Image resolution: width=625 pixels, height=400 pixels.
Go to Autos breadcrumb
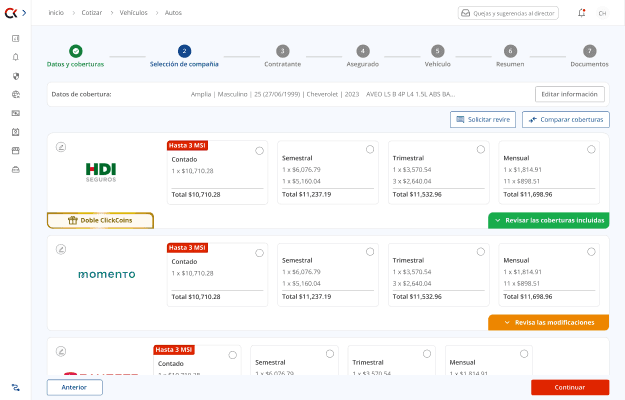point(173,13)
